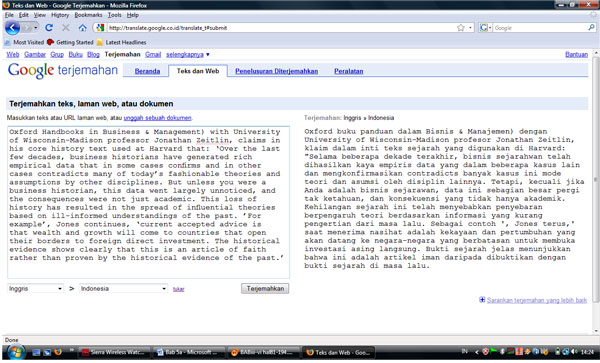Switch to the Peralatan tab

click(349, 71)
